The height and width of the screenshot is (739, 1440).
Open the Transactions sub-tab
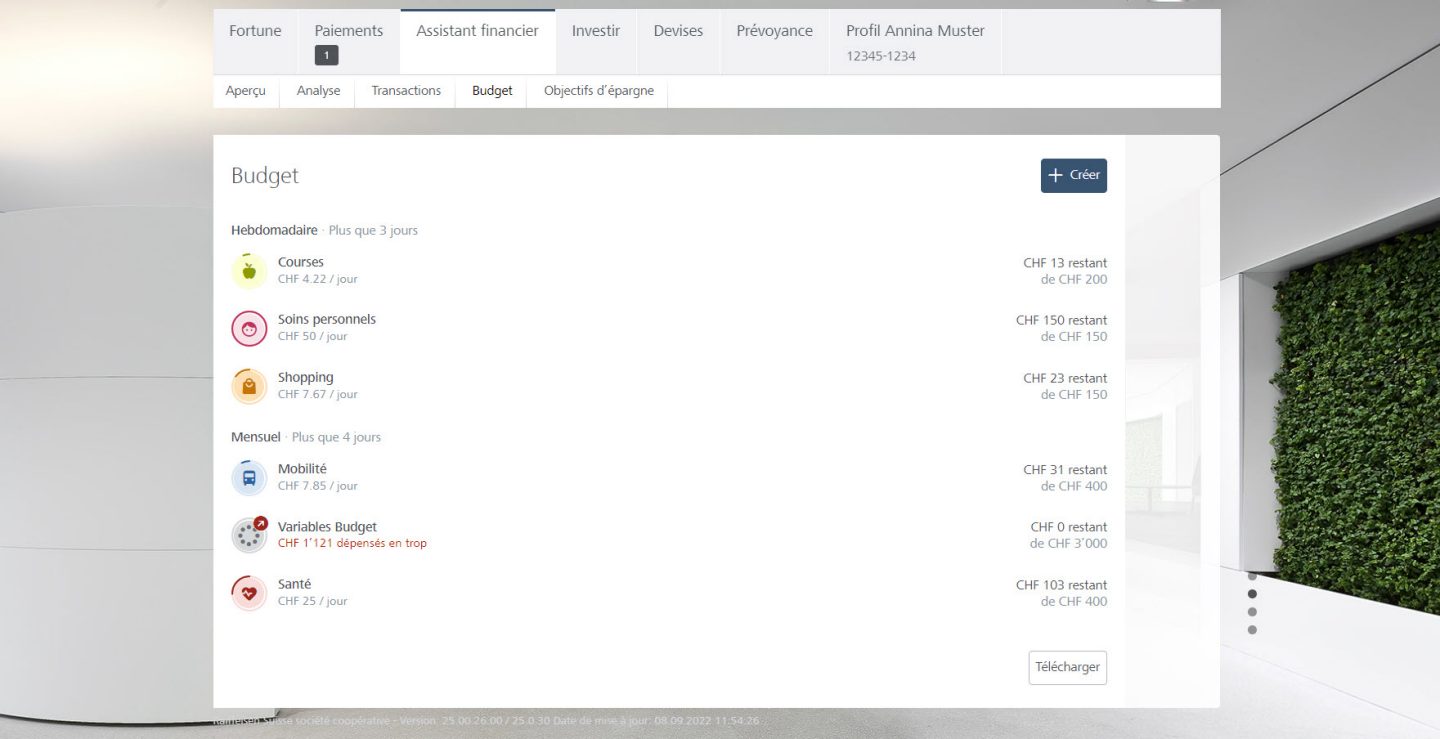pyautogui.click(x=406, y=91)
